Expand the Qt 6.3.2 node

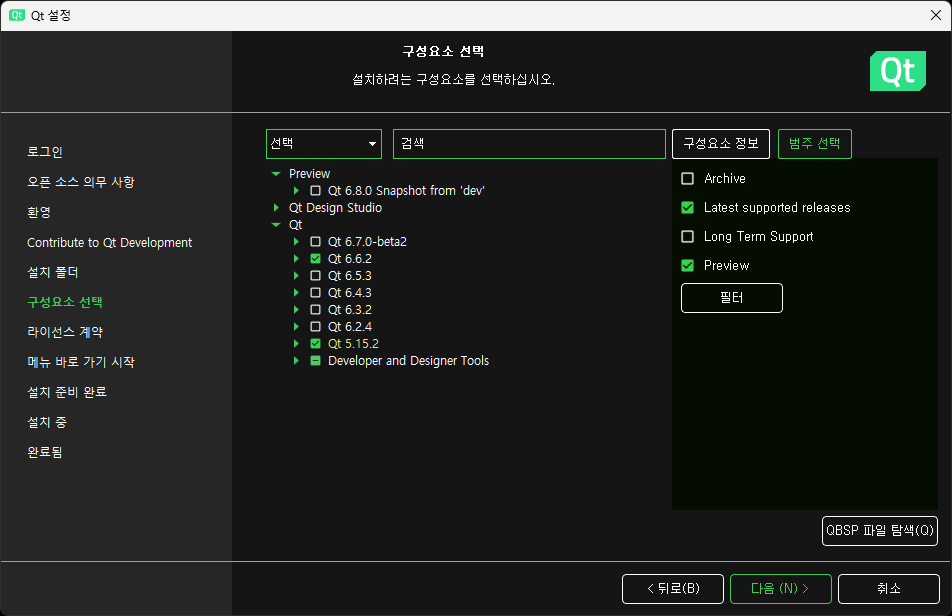(x=296, y=310)
